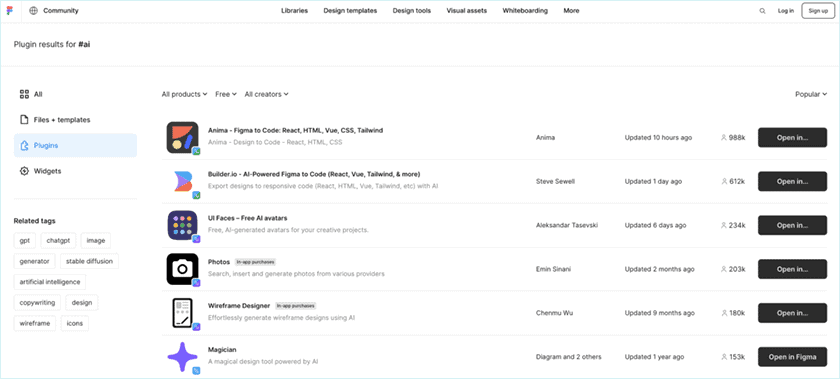Select the All category in sidebar
The width and height of the screenshot is (840, 379).
coord(75,94)
